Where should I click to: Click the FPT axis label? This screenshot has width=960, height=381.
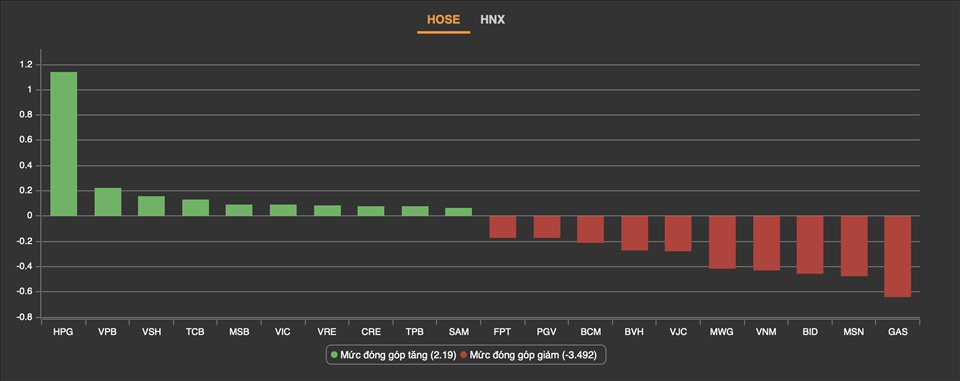click(503, 332)
